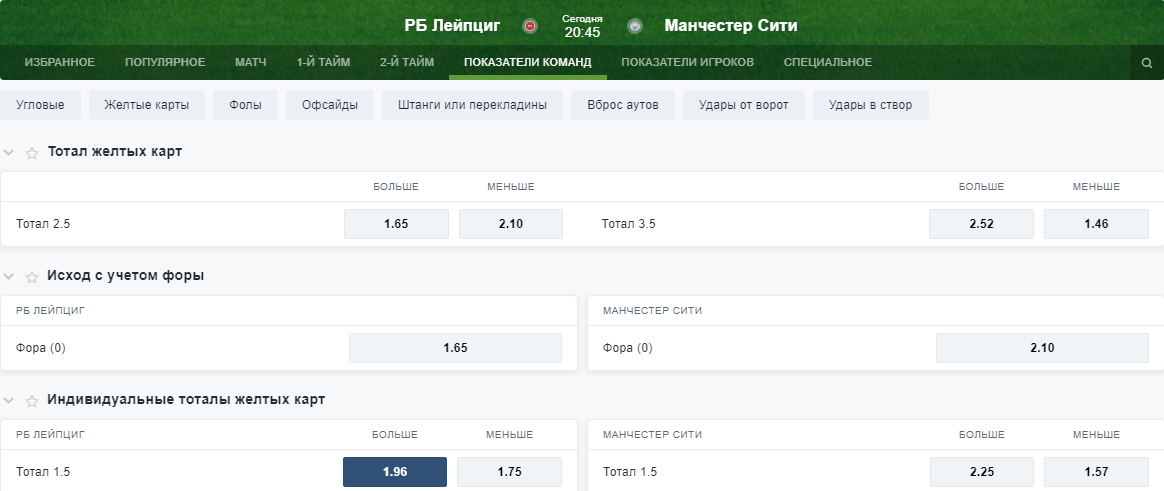Switch to the 'Избранное' tab
Screen dimensions: 1164x491
pyautogui.click(x=60, y=63)
